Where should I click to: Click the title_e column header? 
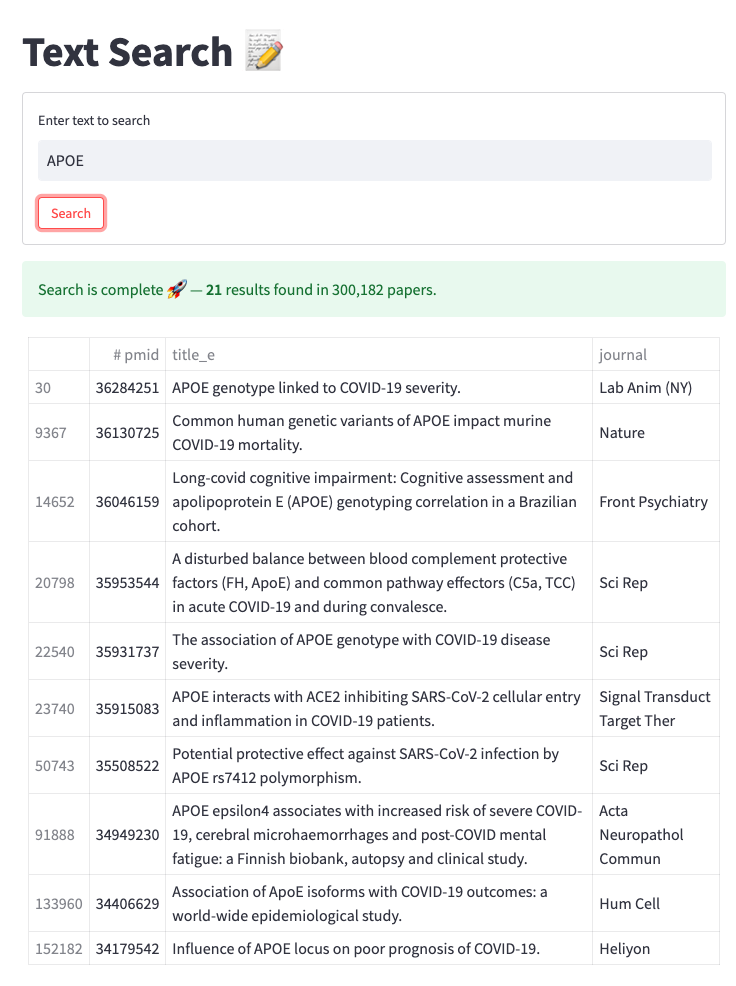pos(192,354)
